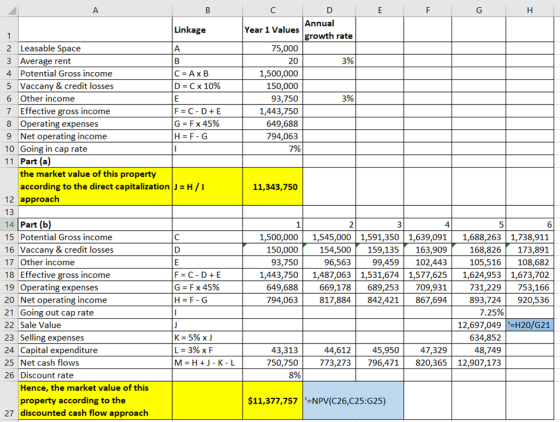Click the 'Linkage' header cell
The width and height of the screenshot is (560, 422).
pos(208,29)
